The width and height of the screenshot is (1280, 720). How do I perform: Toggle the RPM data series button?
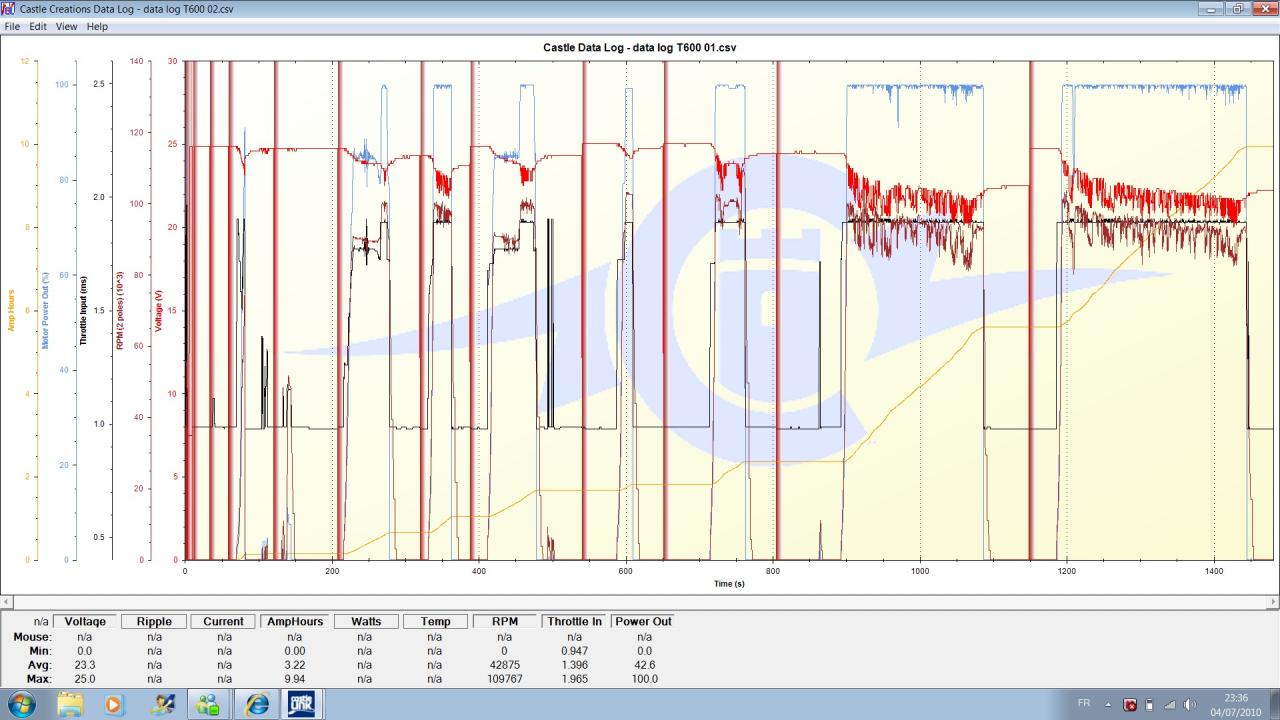click(x=505, y=621)
